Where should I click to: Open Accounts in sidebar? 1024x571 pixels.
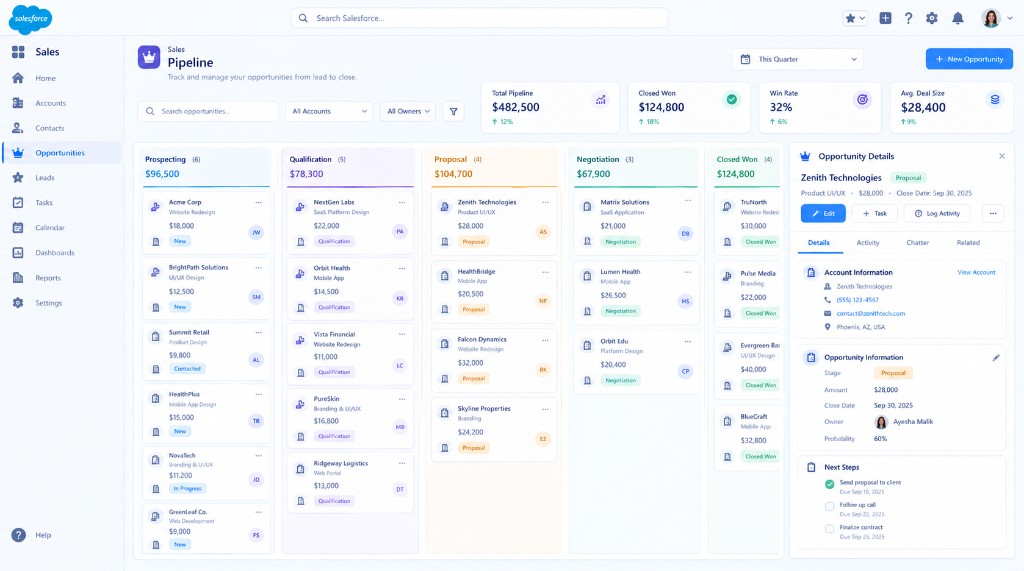click(x=50, y=103)
